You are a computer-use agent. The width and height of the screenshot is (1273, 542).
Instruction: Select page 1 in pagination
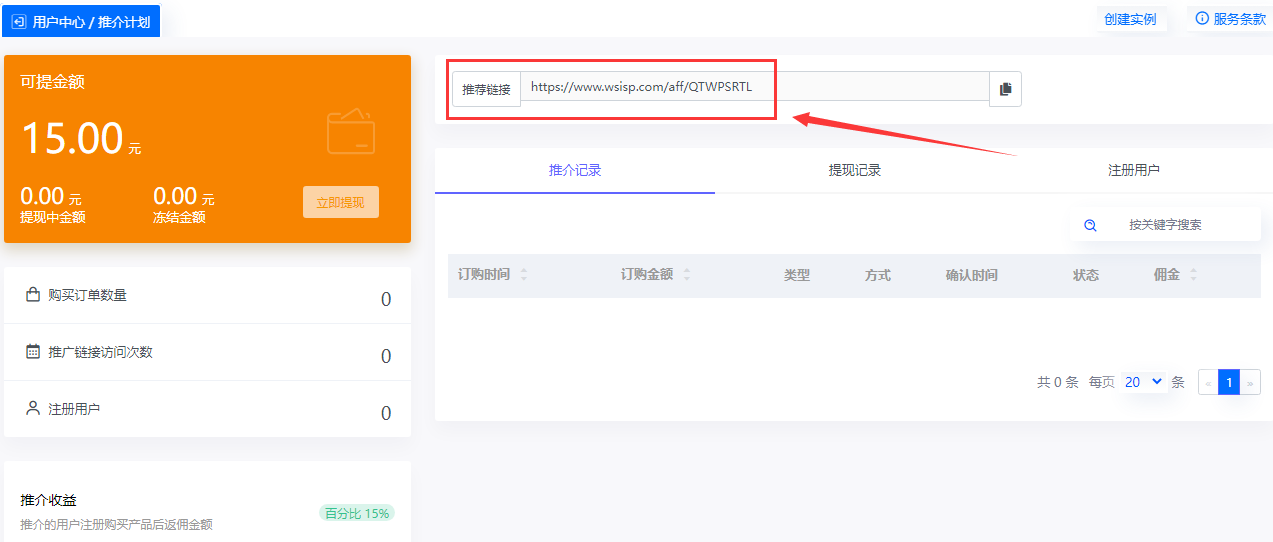pos(1229,382)
